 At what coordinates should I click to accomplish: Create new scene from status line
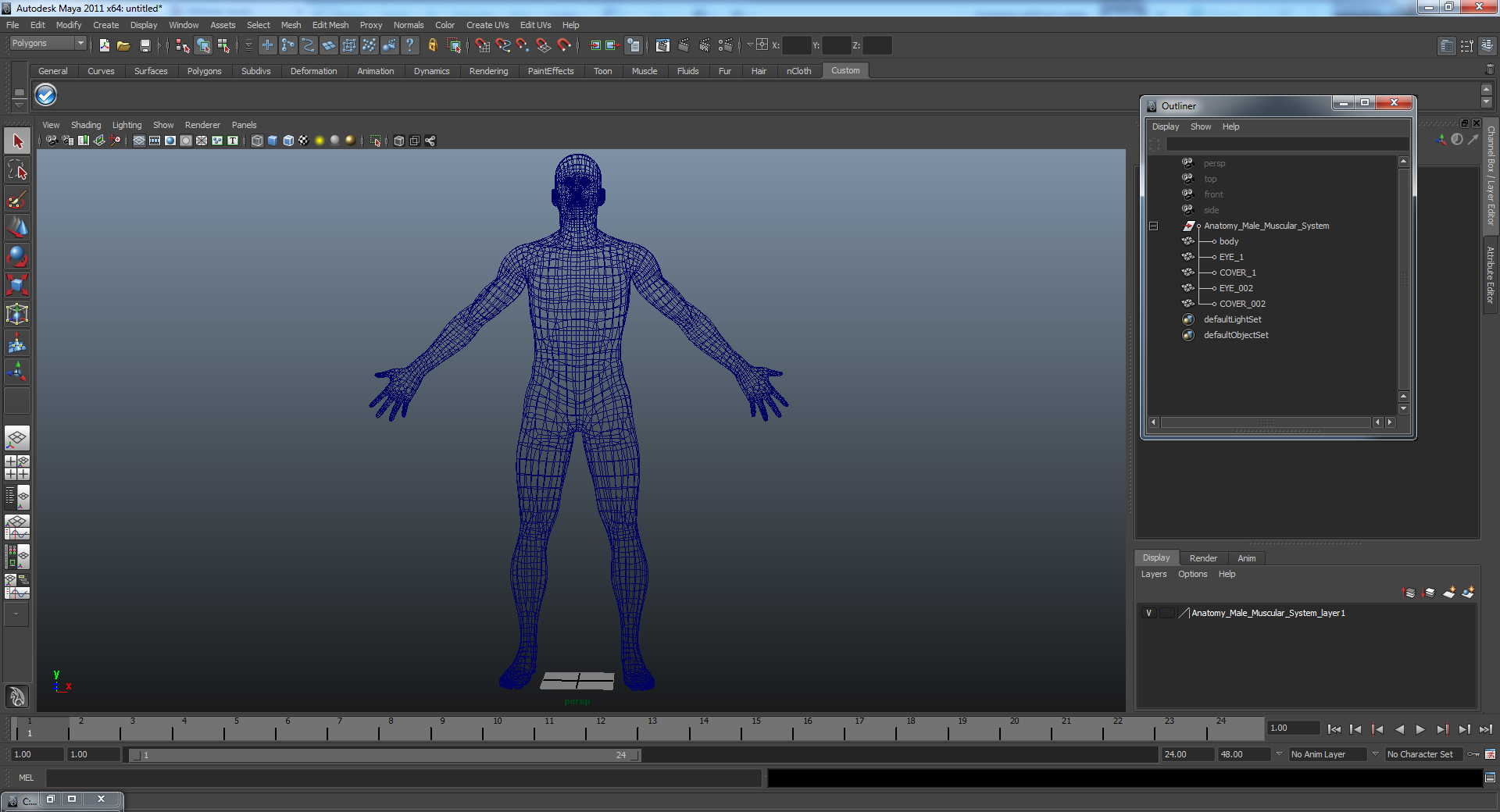[104, 45]
